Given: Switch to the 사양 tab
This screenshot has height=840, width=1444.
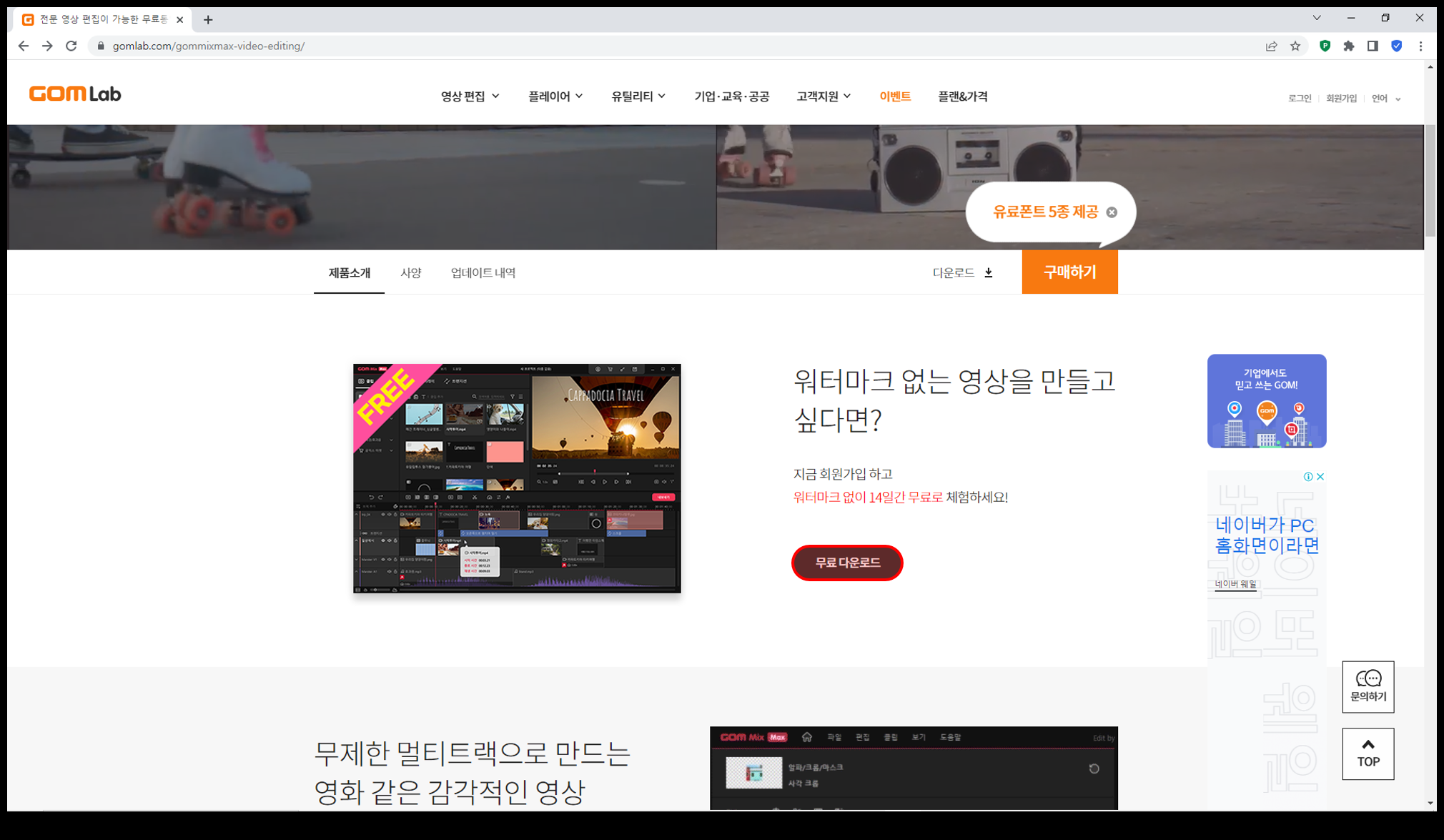Looking at the screenshot, I should point(410,272).
